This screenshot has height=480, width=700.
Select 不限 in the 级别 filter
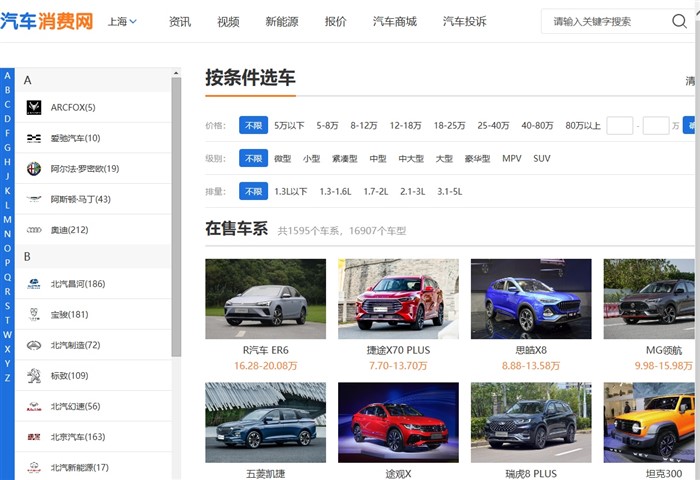pyautogui.click(x=254, y=159)
